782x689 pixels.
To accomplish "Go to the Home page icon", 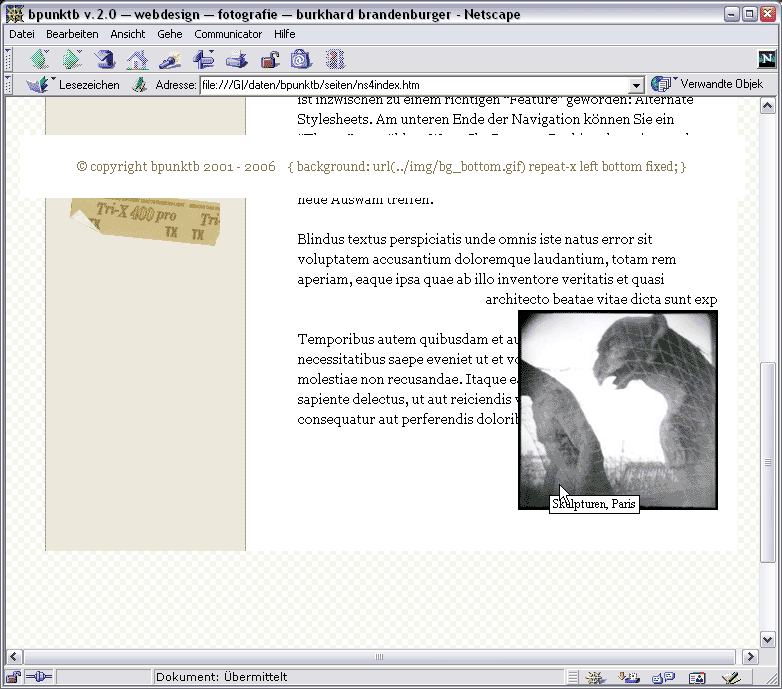I will [137, 60].
